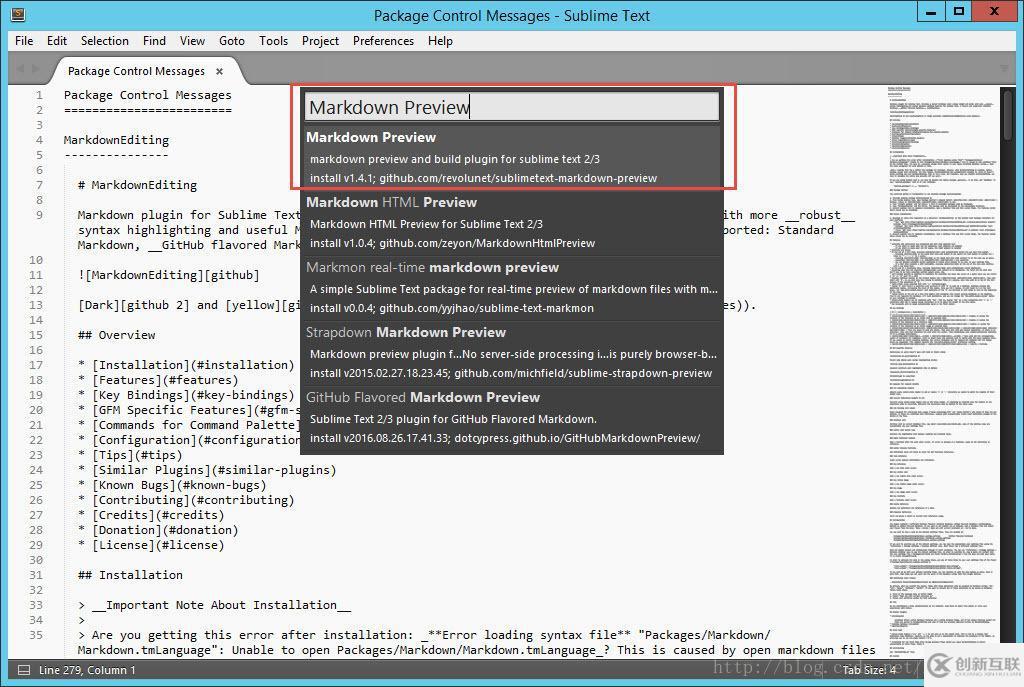
Task: Click the '[Installation](#installation)' list entry
Action: (193, 365)
